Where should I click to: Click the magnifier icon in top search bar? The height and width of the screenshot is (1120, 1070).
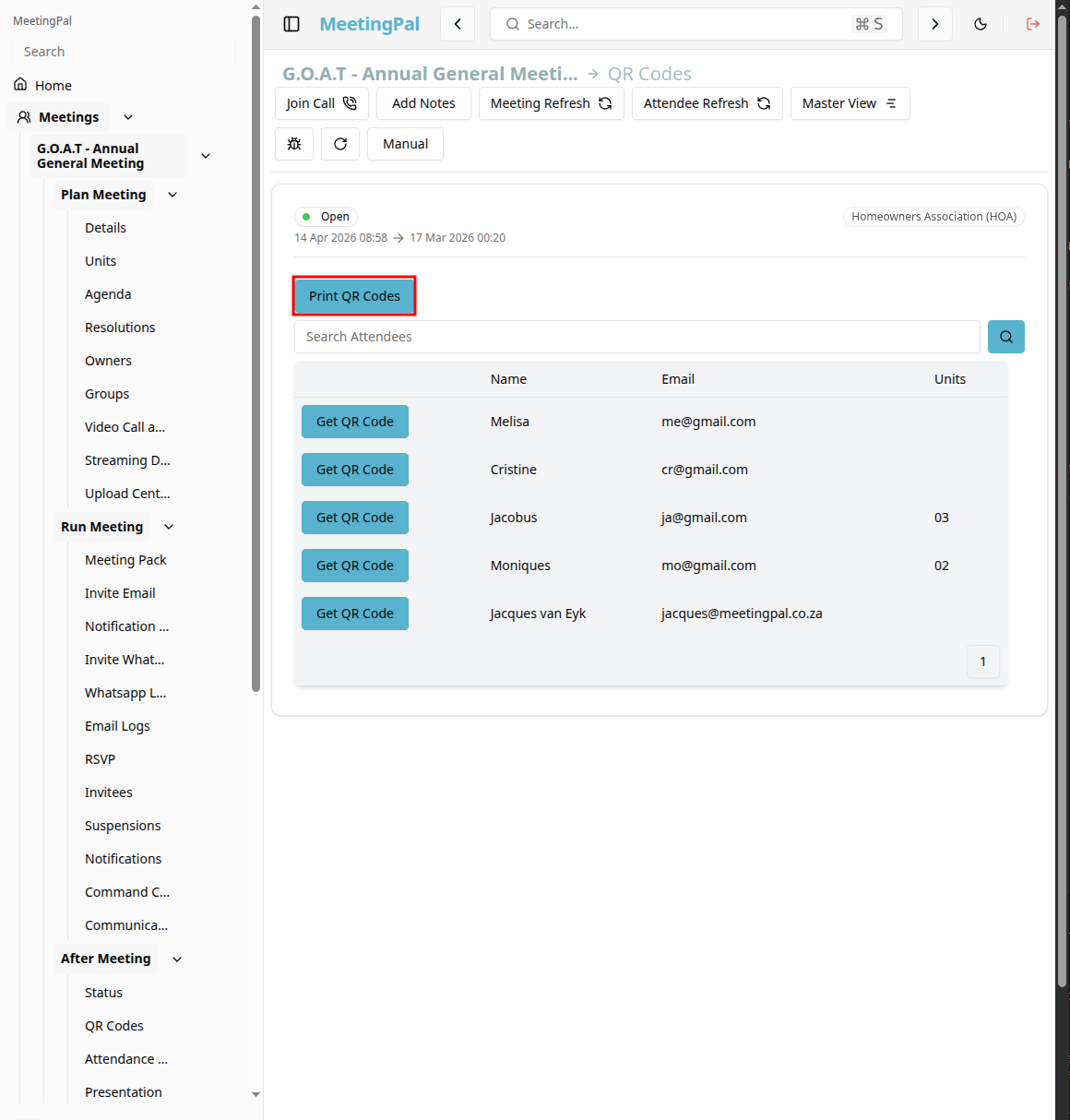point(513,24)
